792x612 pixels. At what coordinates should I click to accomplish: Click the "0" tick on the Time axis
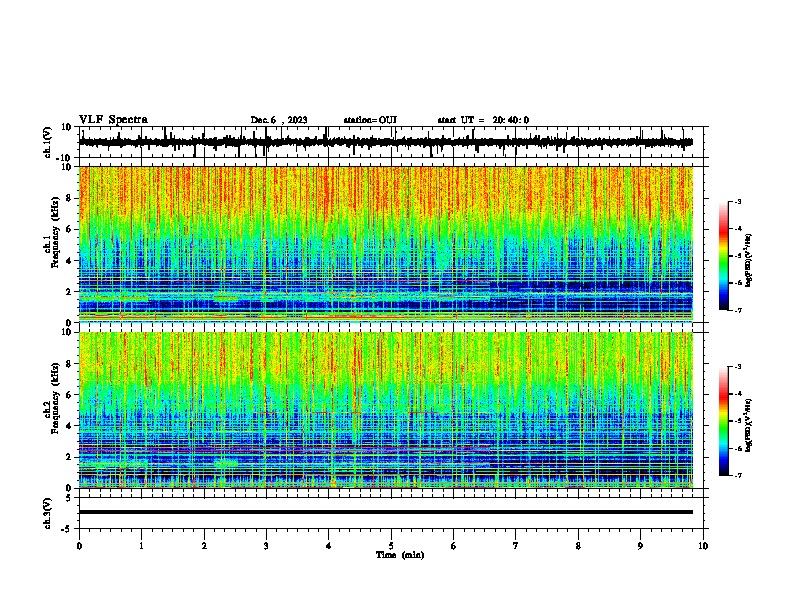(x=79, y=546)
